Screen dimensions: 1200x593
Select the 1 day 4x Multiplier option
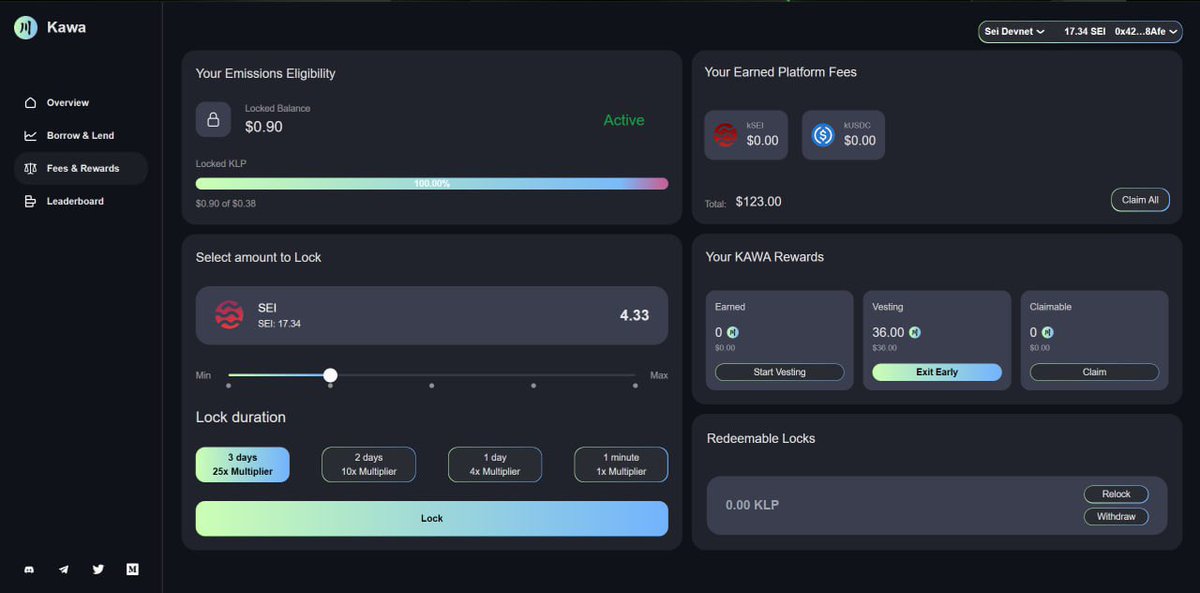tap(495, 464)
